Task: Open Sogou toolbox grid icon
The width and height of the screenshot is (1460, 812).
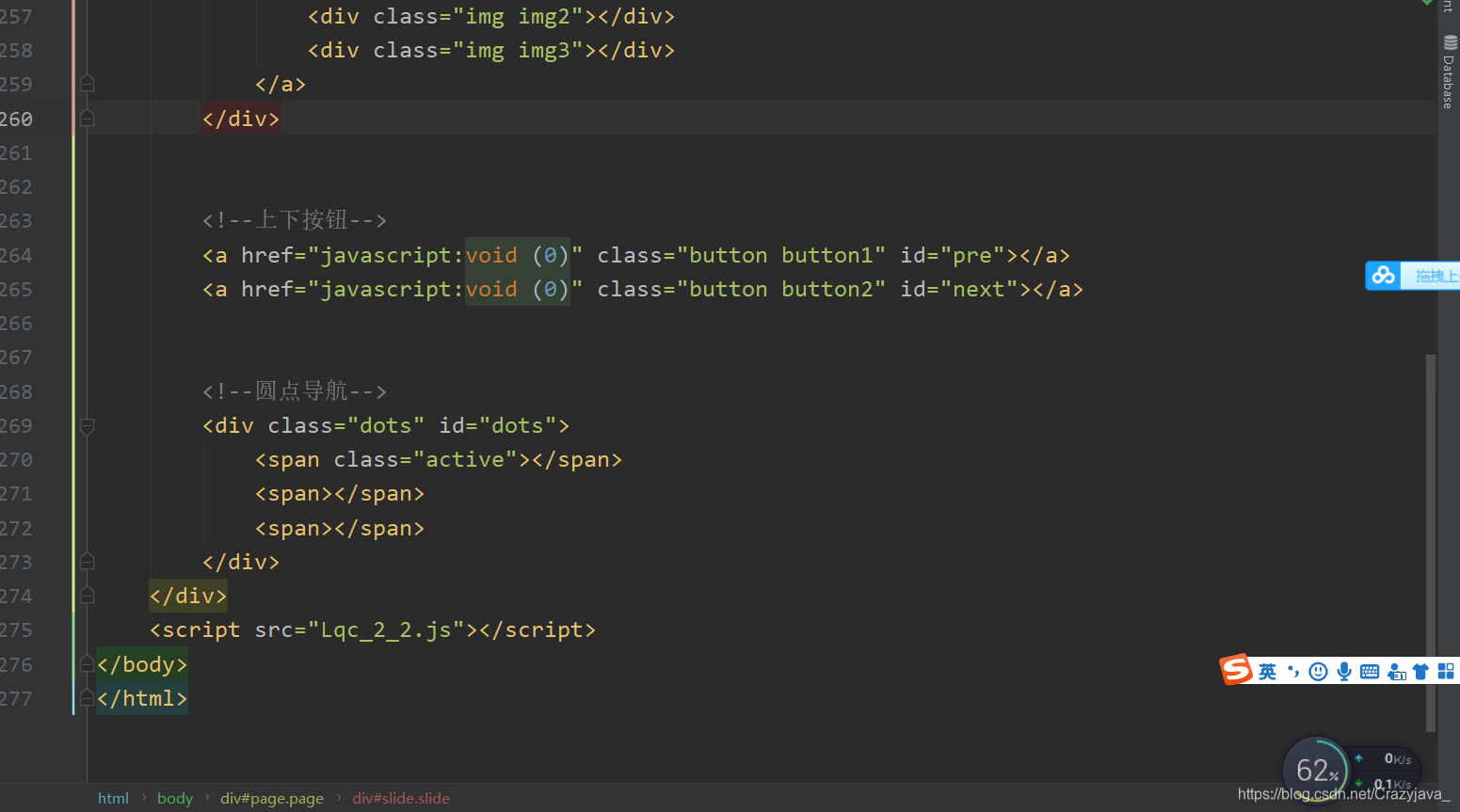Action: 1446,671
